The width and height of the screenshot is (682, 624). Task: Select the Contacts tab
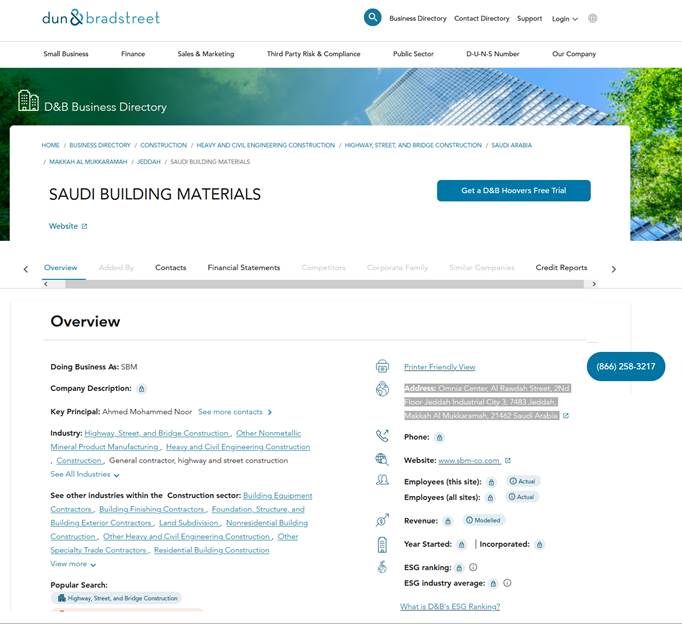[x=170, y=267]
